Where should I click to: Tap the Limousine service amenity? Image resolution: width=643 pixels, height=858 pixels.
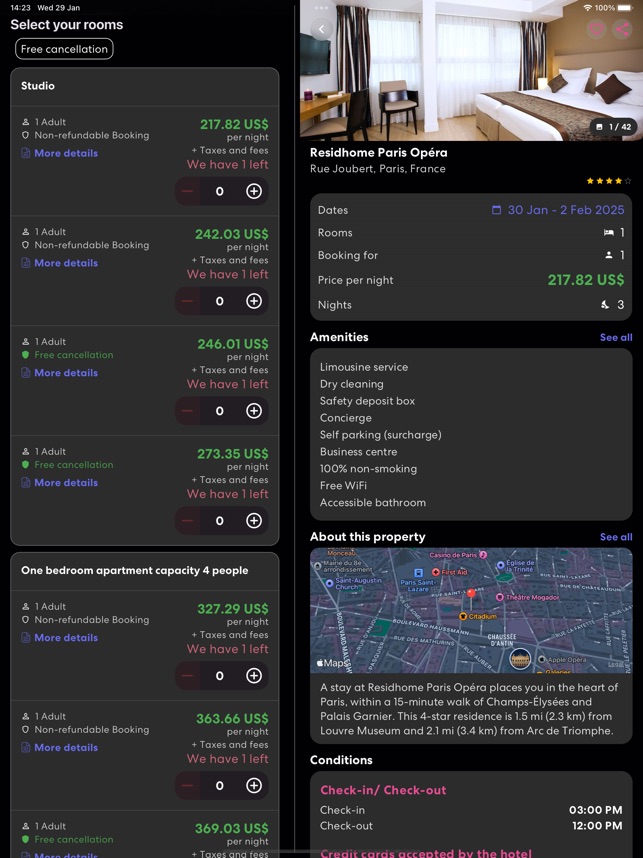click(364, 367)
